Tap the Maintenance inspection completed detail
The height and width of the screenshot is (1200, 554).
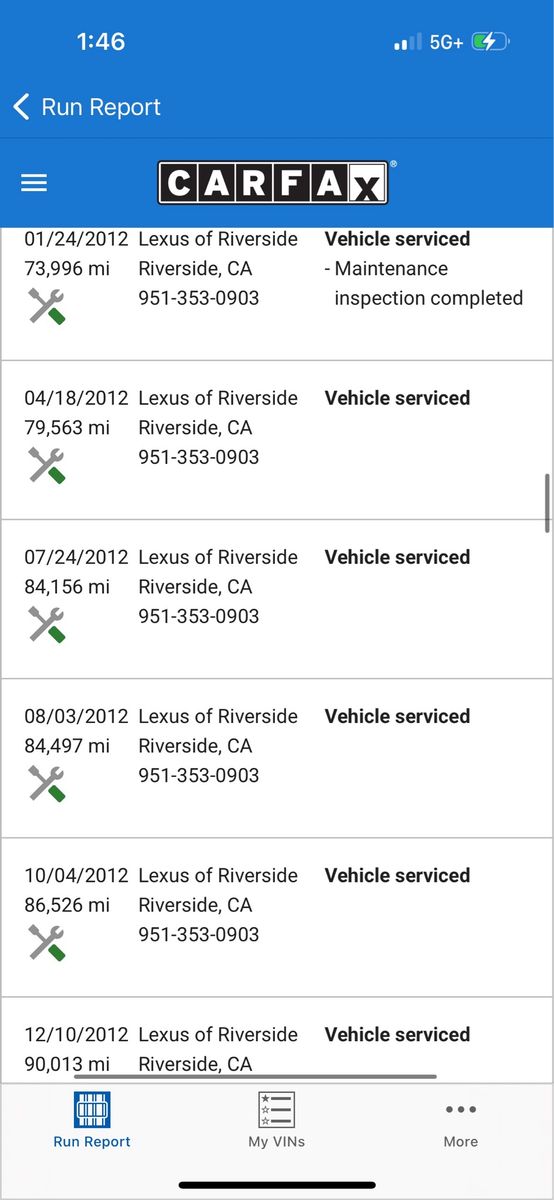(x=424, y=283)
